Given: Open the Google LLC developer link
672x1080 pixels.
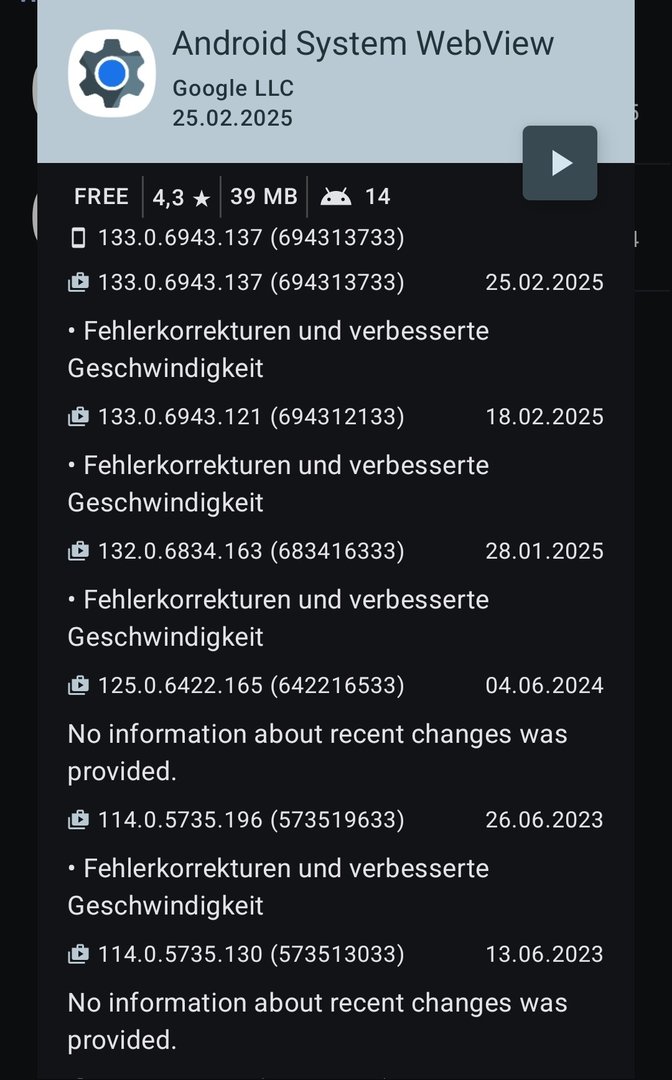Looking at the screenshot, I should click(x=233, y=88).
